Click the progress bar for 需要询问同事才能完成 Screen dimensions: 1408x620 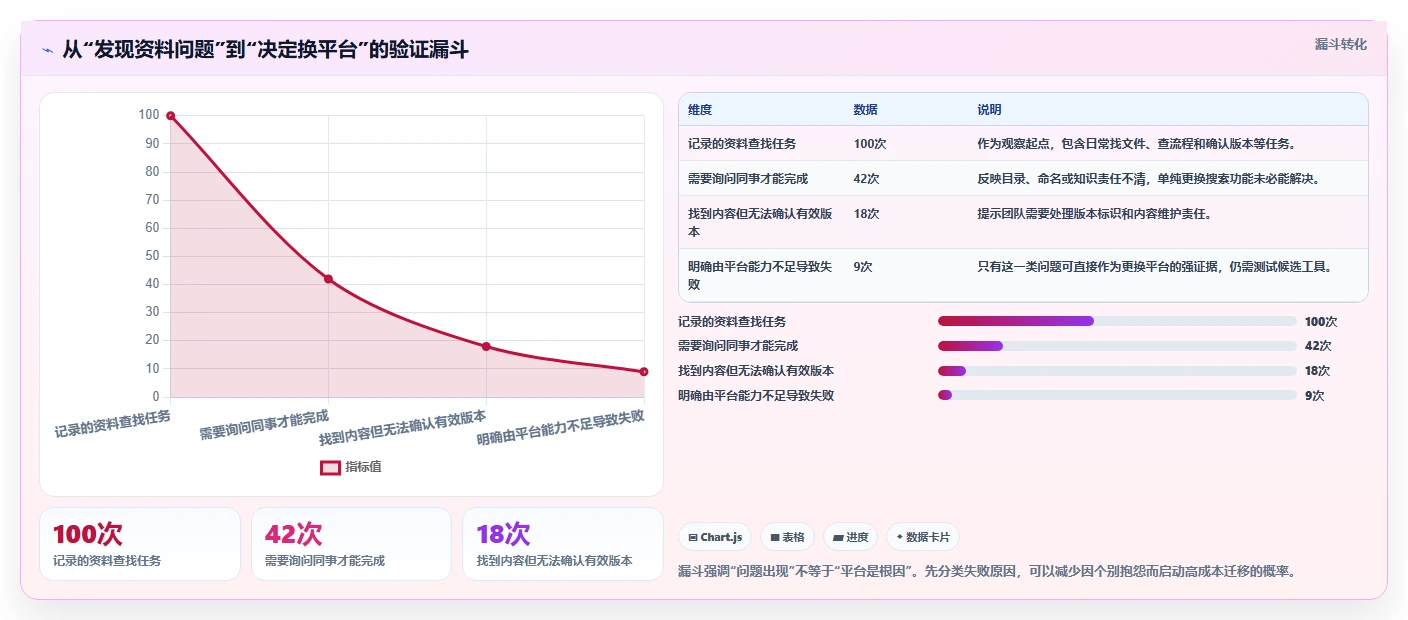click(1117, 346)
